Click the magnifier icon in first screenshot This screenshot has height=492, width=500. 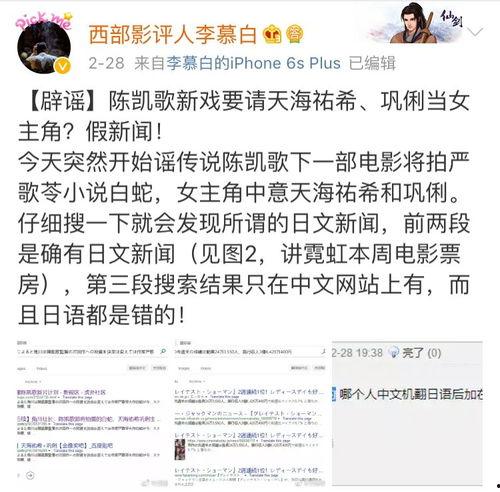click(163, 352)
